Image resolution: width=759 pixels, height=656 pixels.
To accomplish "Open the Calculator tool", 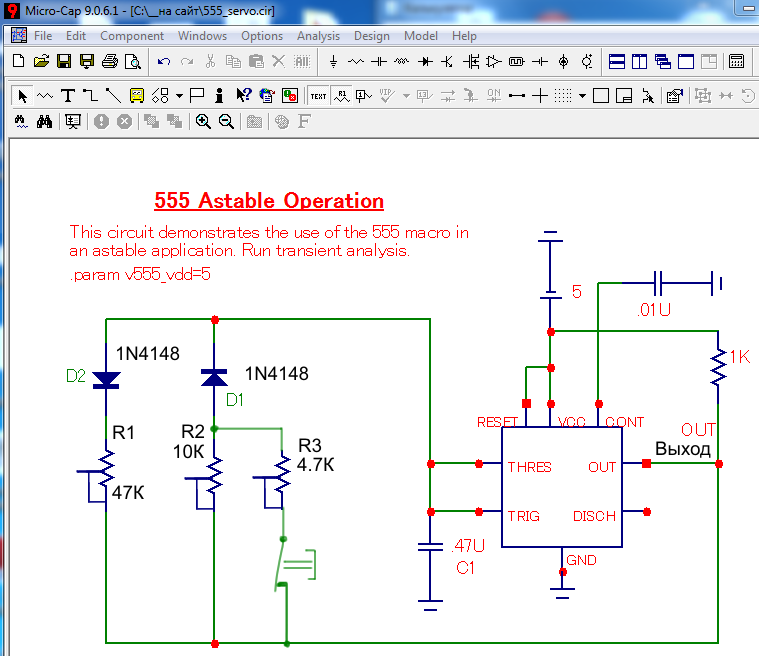I will 736,62.
